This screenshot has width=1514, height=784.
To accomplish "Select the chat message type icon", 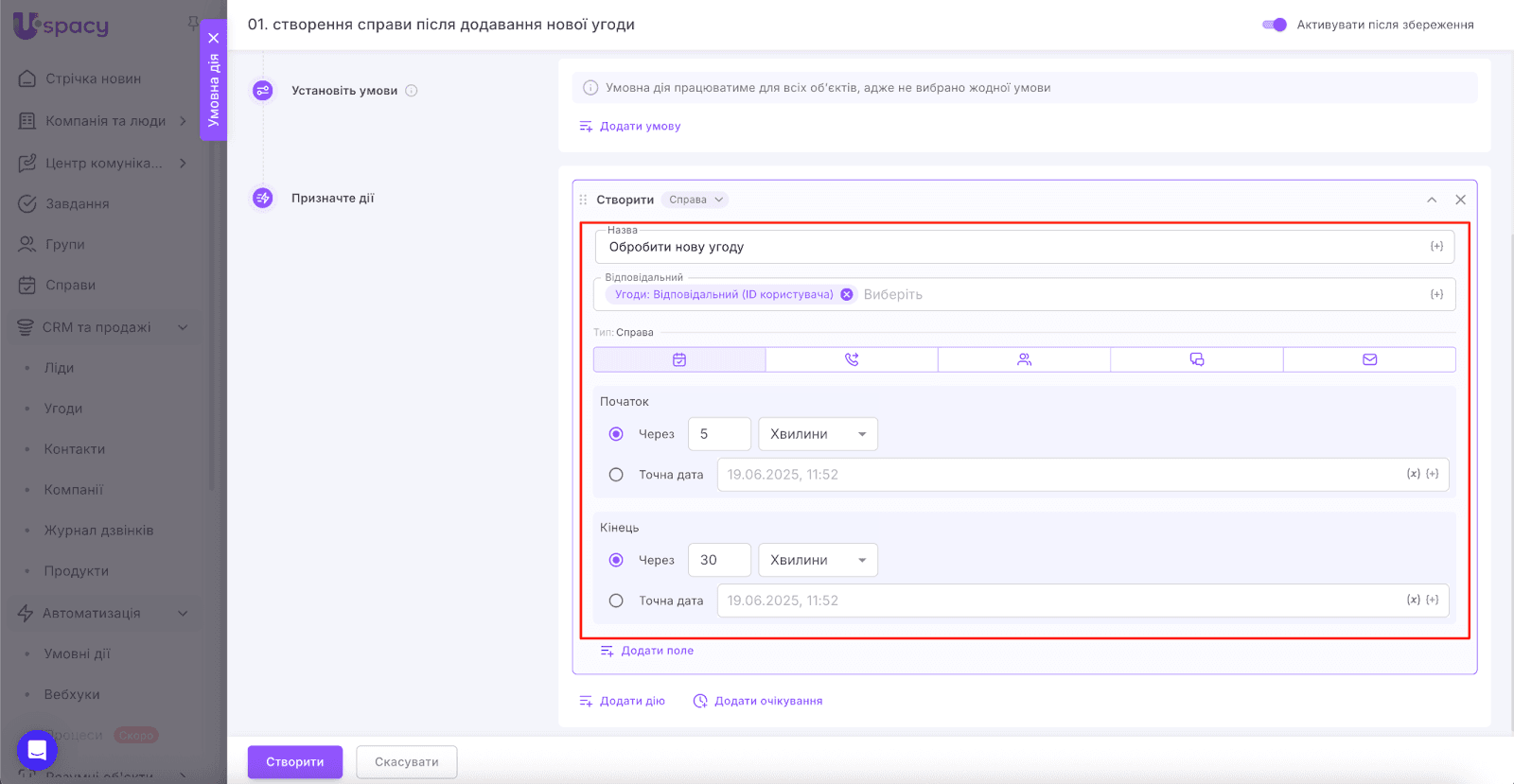I will [1197, 359].
